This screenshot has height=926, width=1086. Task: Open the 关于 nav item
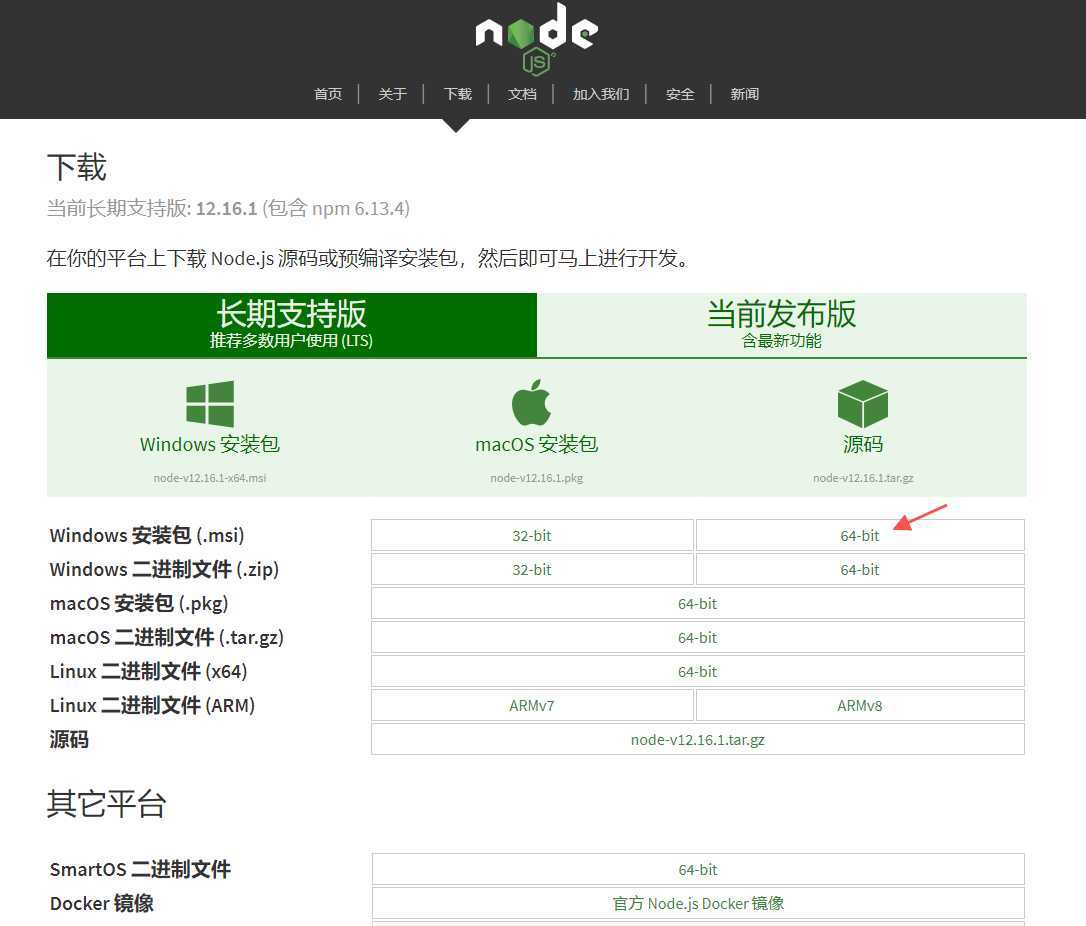click(x=392, y=94)
